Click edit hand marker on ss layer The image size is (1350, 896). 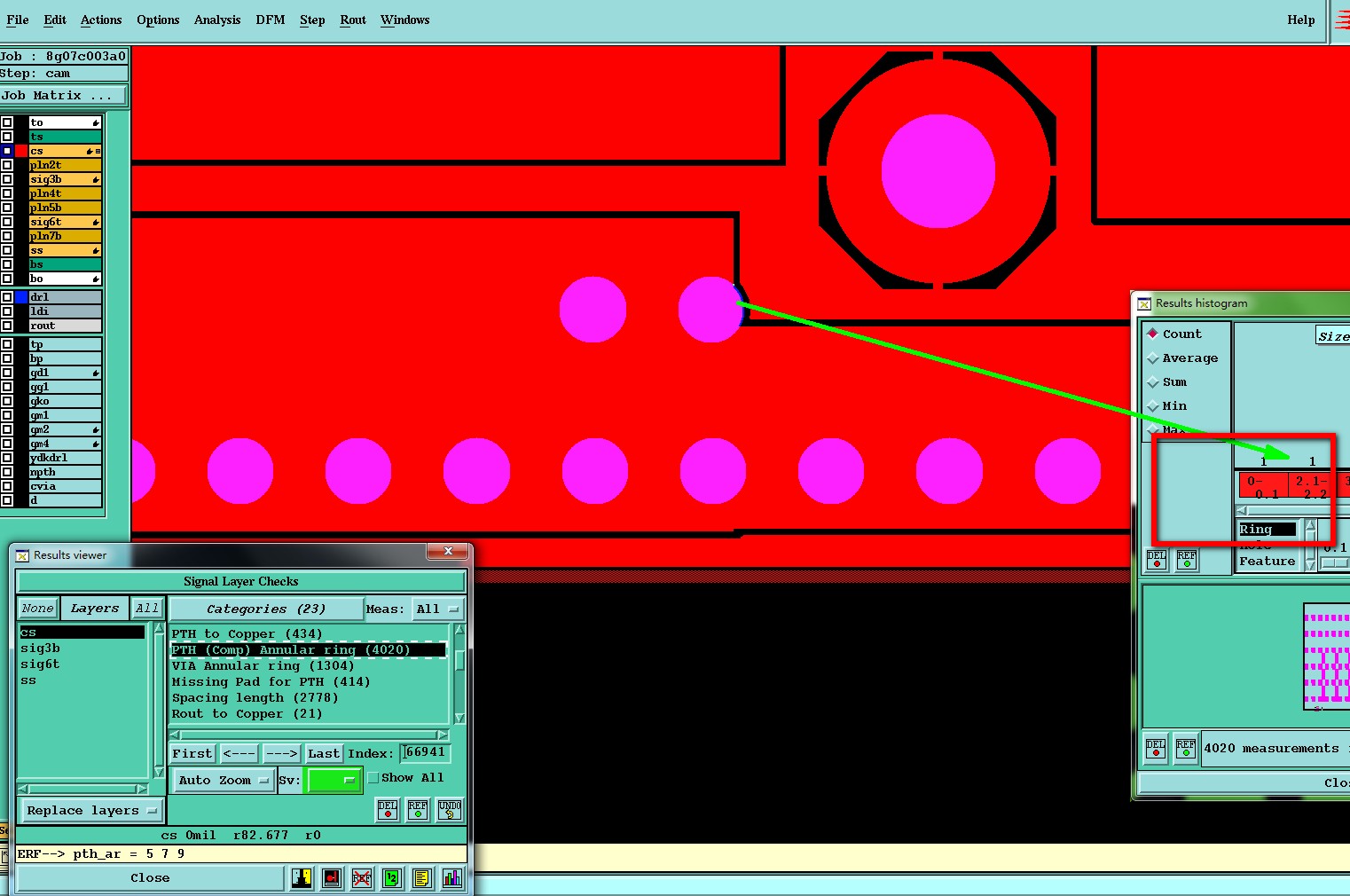click(x=96, y=250)
